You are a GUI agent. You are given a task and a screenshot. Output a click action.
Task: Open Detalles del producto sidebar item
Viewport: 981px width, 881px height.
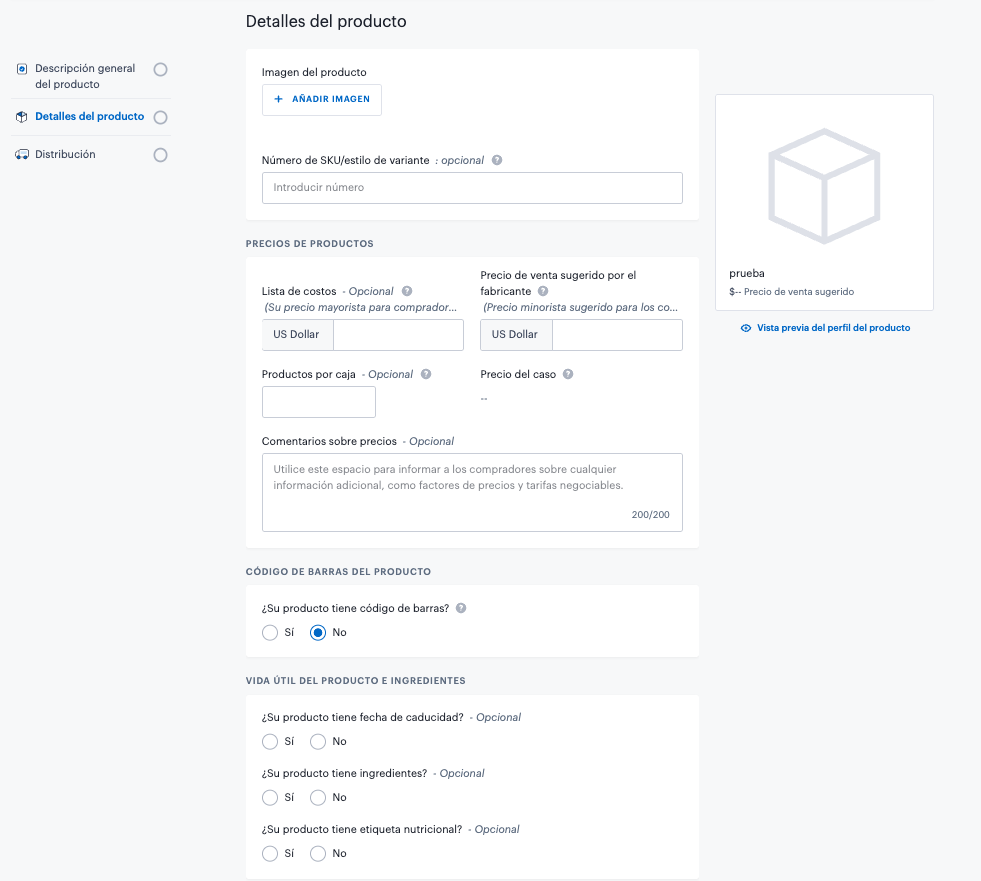pos(89,117)
